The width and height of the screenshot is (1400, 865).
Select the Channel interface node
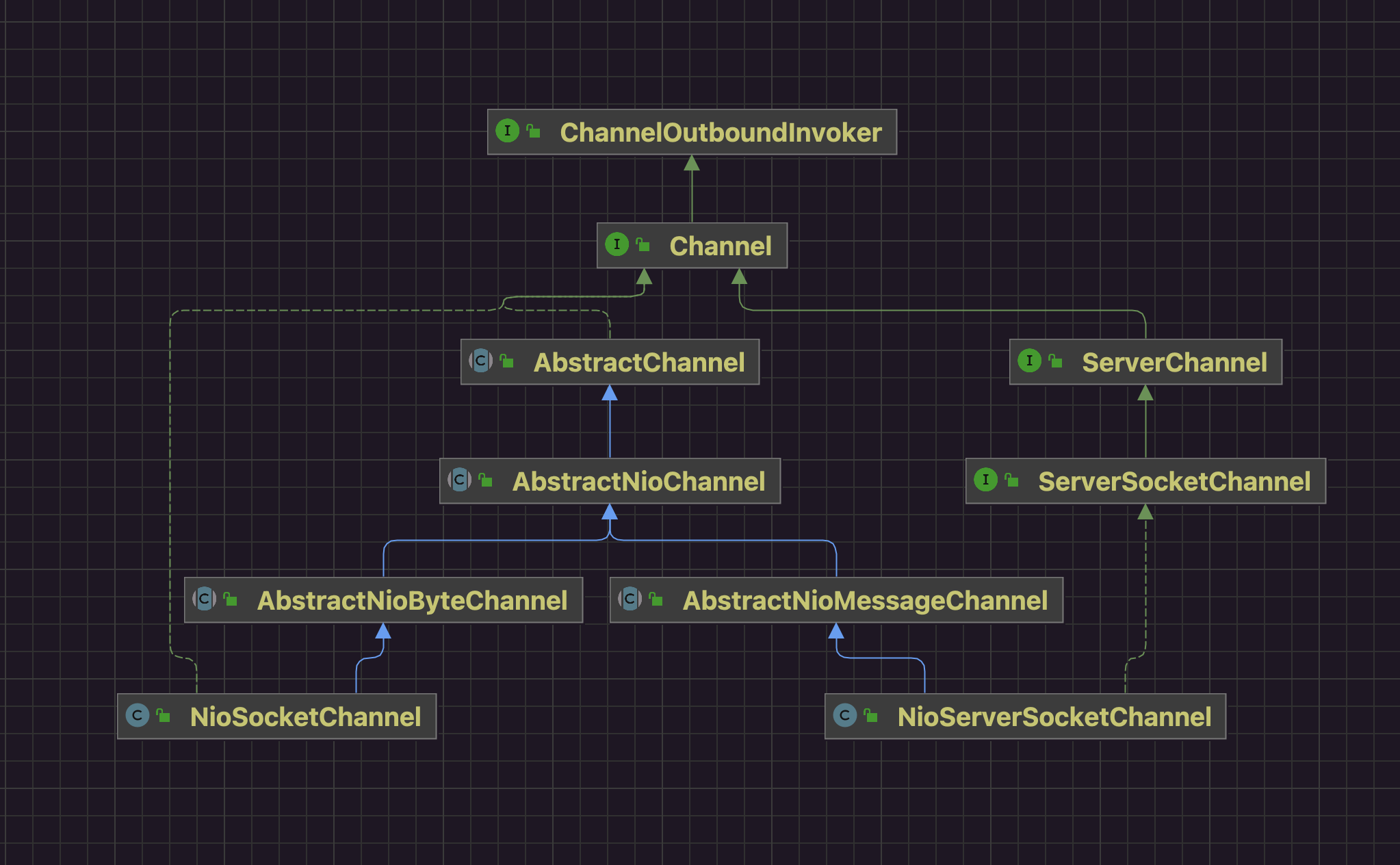720,246
